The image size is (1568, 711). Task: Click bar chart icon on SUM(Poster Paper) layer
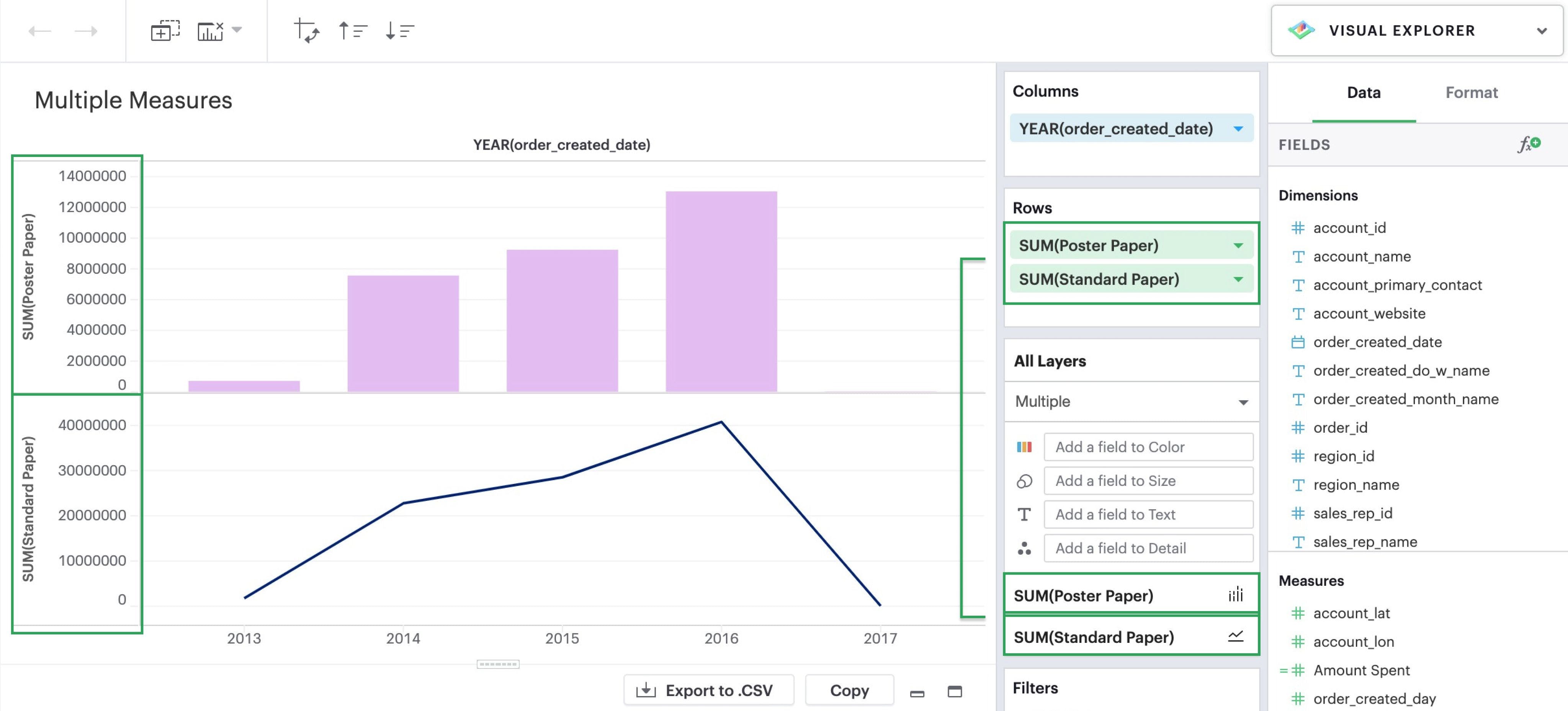[x=1236, y=594]
